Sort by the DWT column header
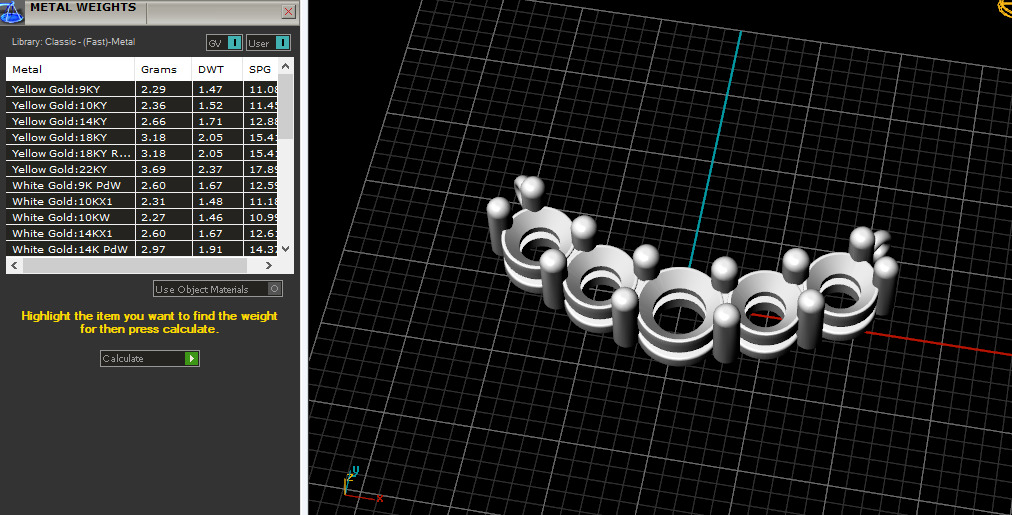Viewport: 1012px width, 515px height. click(218, 69)
